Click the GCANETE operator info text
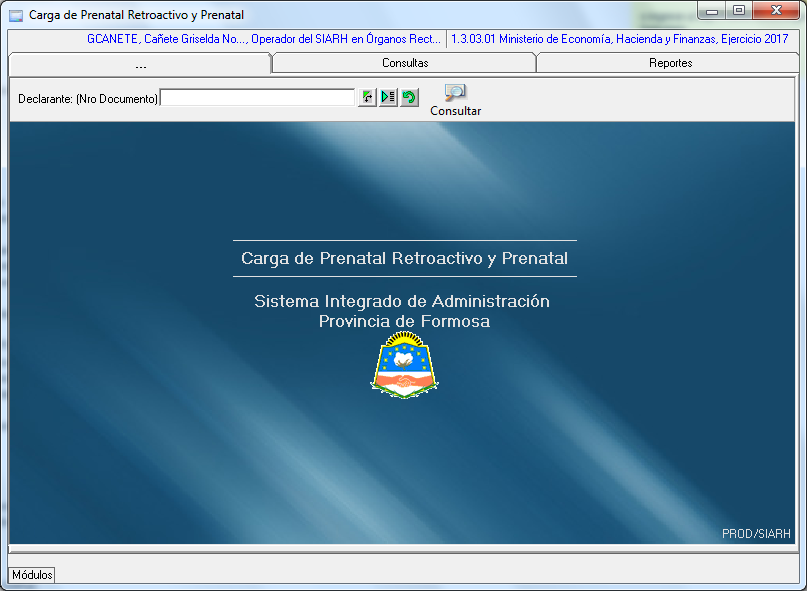The height and width of the screenshot is (591, 807). point(264,39)
